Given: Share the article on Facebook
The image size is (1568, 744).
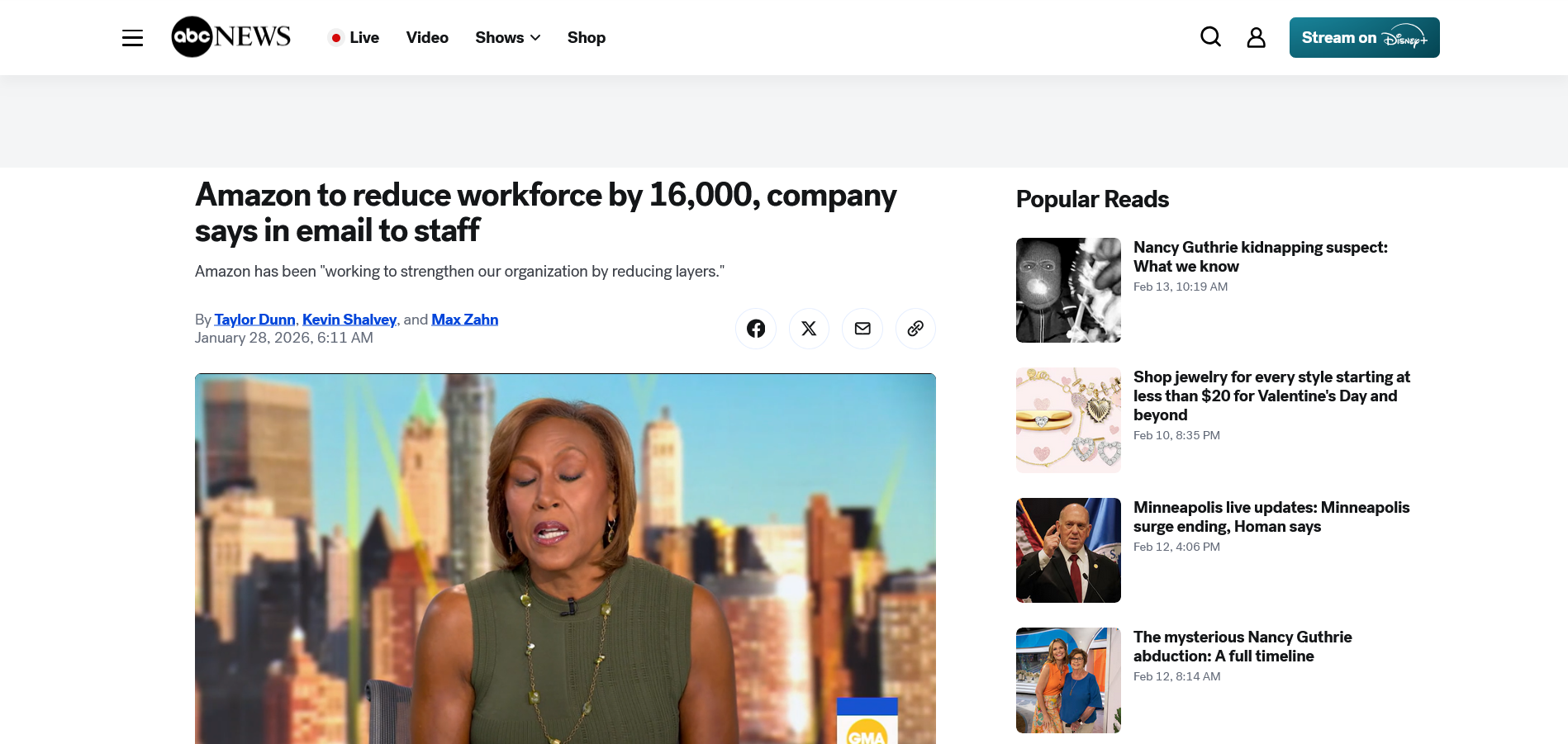Looking at the screenshot, I should pos(756,329).
